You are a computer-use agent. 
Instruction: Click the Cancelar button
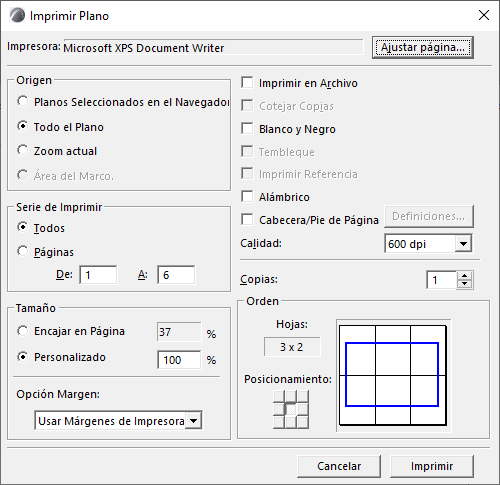coord(339,466)
